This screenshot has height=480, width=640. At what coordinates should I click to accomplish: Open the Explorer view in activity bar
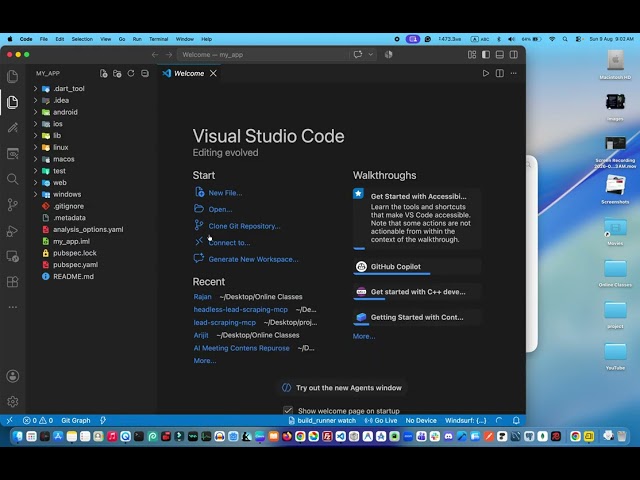tap(13, 102)
